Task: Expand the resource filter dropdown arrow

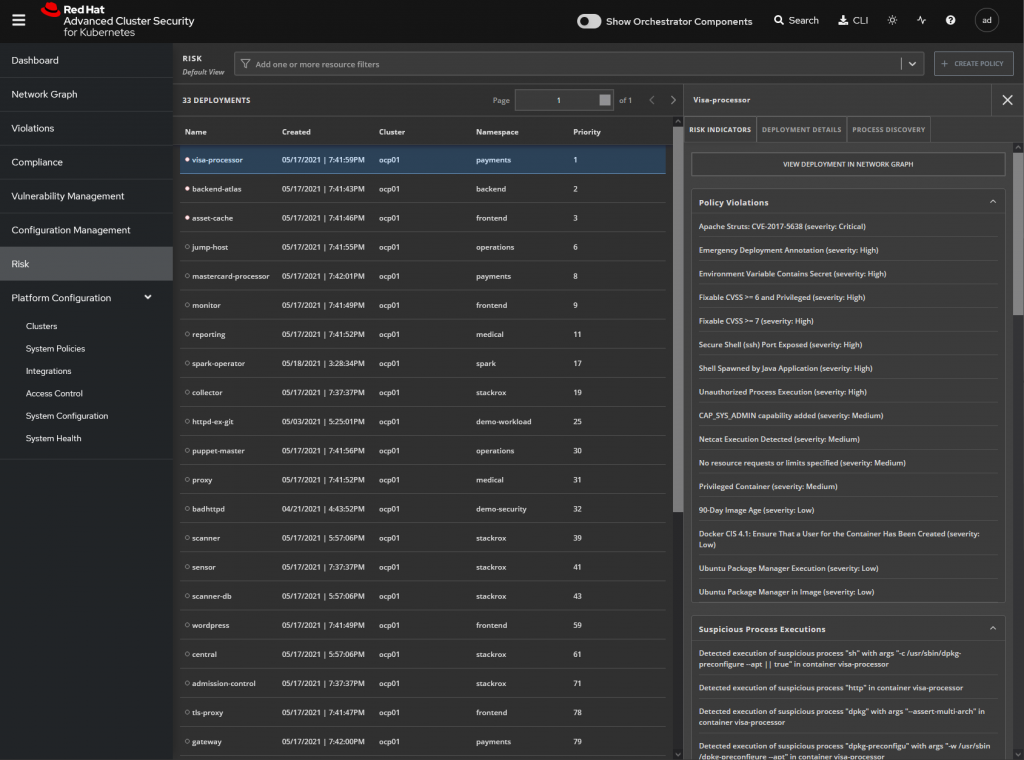Action: coord(912,64)
